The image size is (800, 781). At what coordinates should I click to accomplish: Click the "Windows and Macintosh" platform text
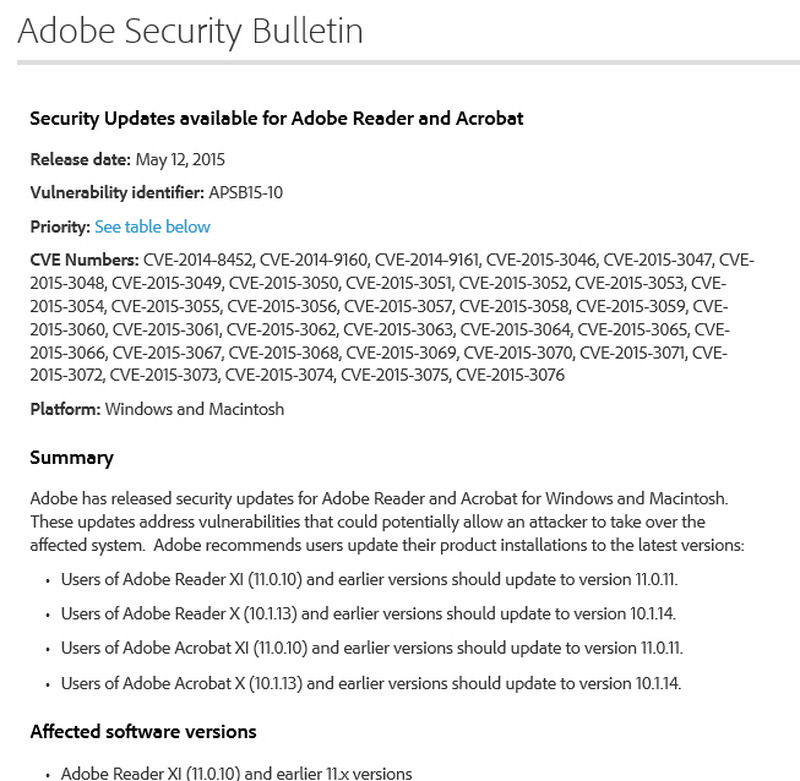(195, 409)
